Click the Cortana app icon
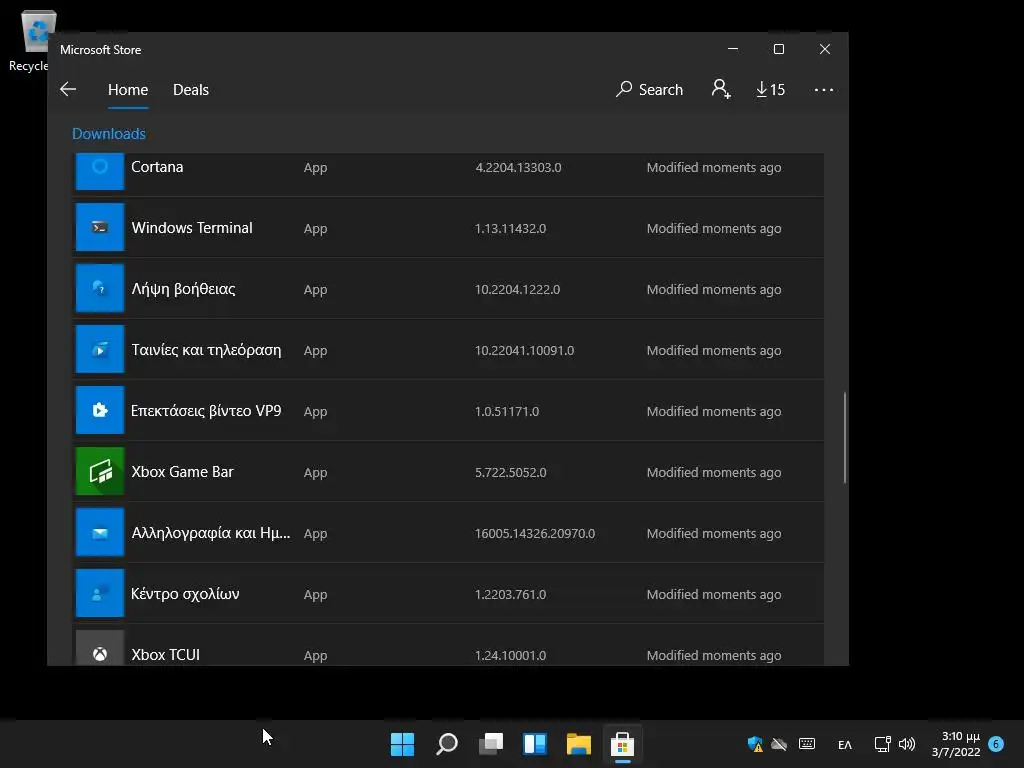The image size is (1024, 768). 100,171
